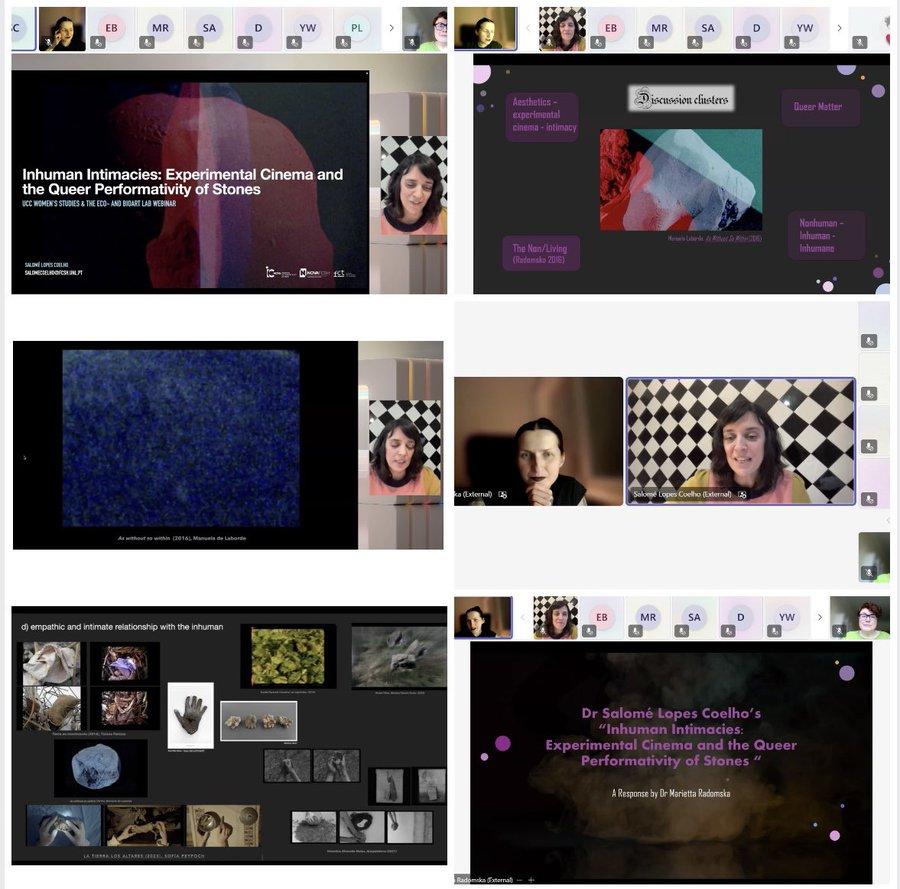Click the plus icon beside the Radomska (External) label
Image resolution: width=900 pixels, height=889 pixels.
pyautogui.click(x=531, y=879)
